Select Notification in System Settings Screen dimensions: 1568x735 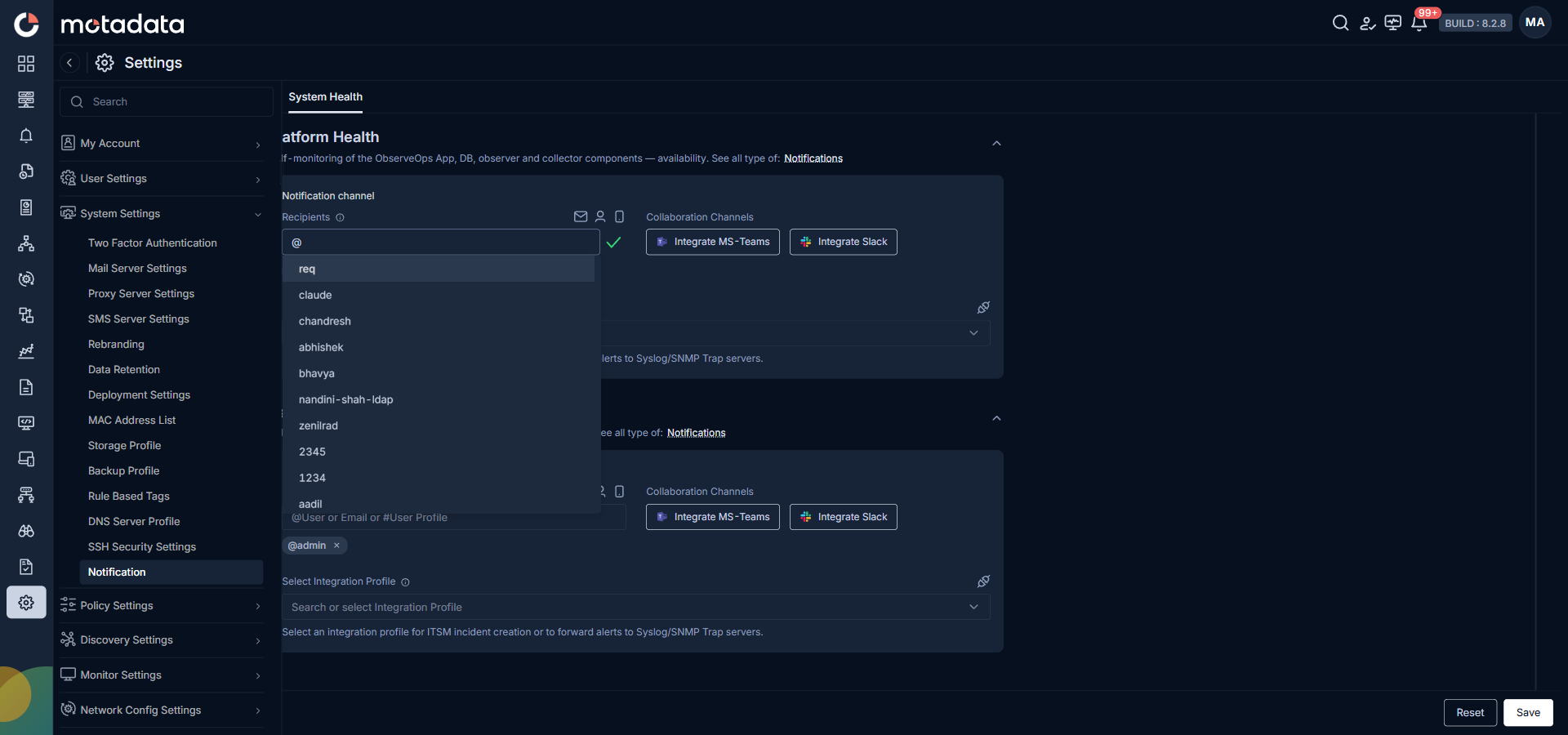[171, 572]
